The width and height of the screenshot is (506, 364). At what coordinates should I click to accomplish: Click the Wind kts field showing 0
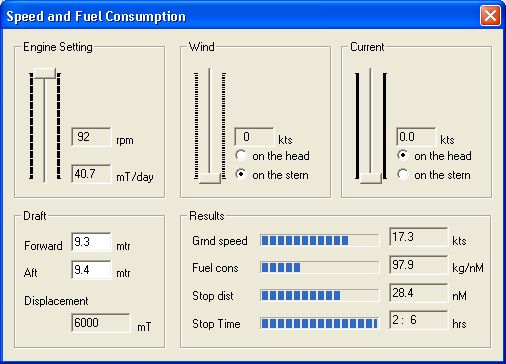[254, 137]
